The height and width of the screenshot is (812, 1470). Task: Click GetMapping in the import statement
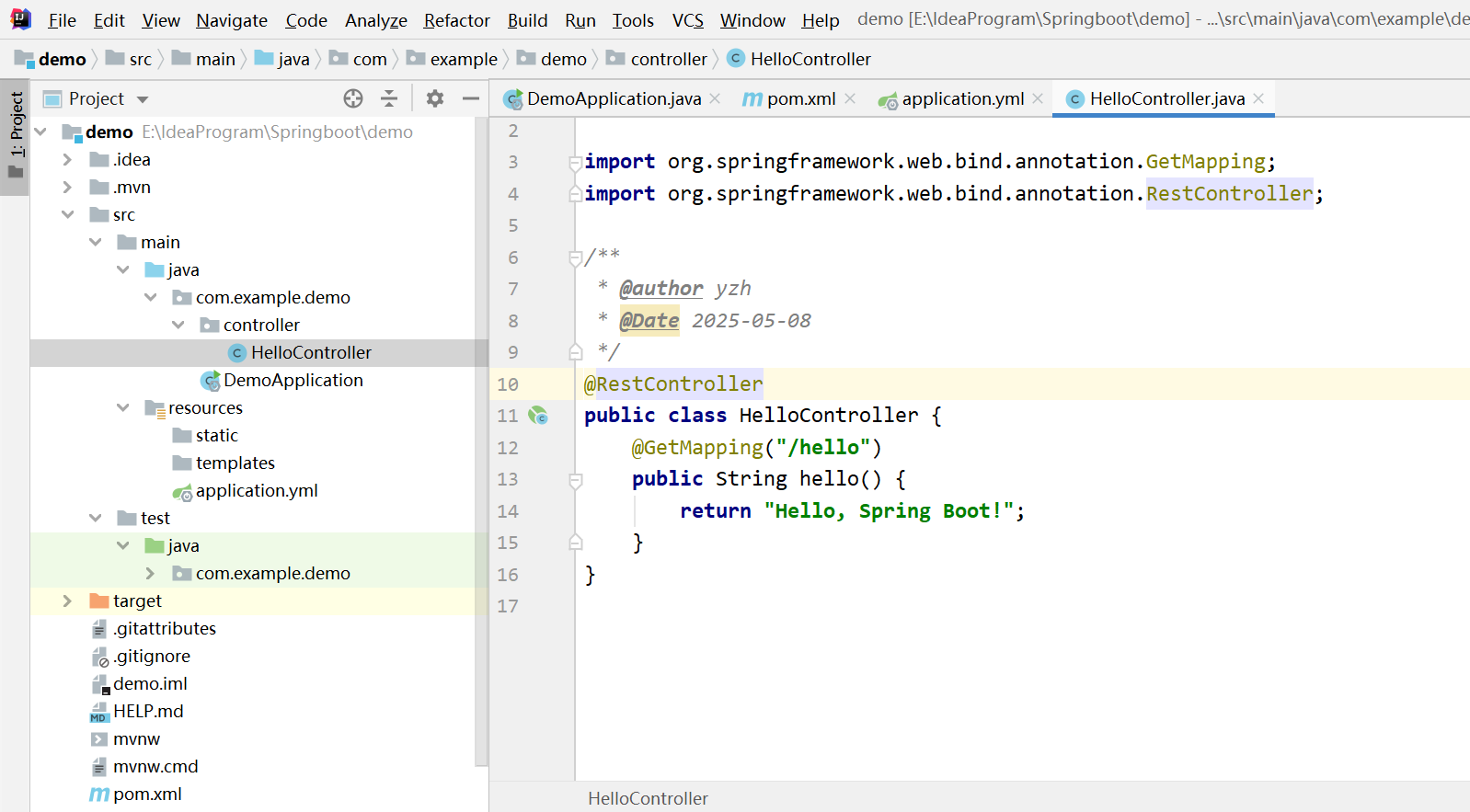point(1205,162)
